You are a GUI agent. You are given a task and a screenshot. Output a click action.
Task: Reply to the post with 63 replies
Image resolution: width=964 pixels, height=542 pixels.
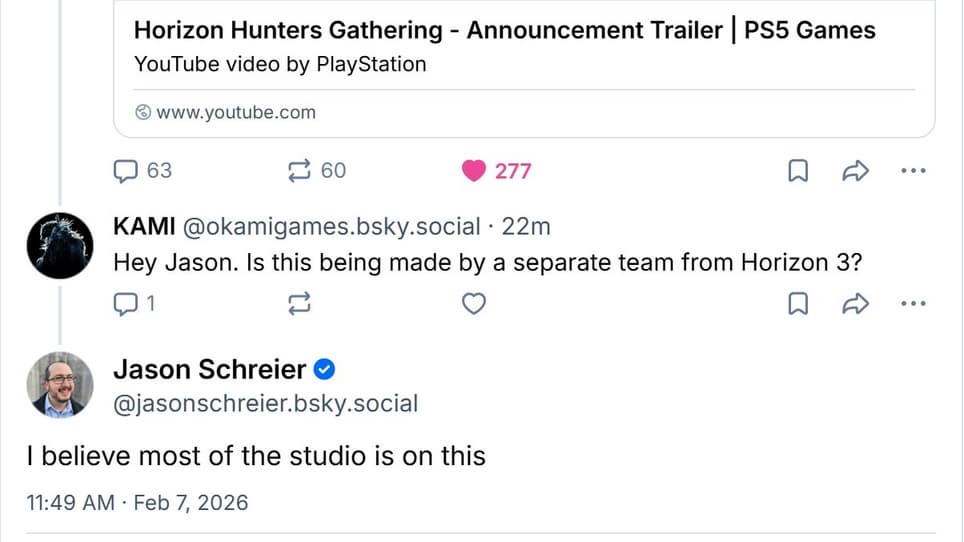click(x=125, y=171)
